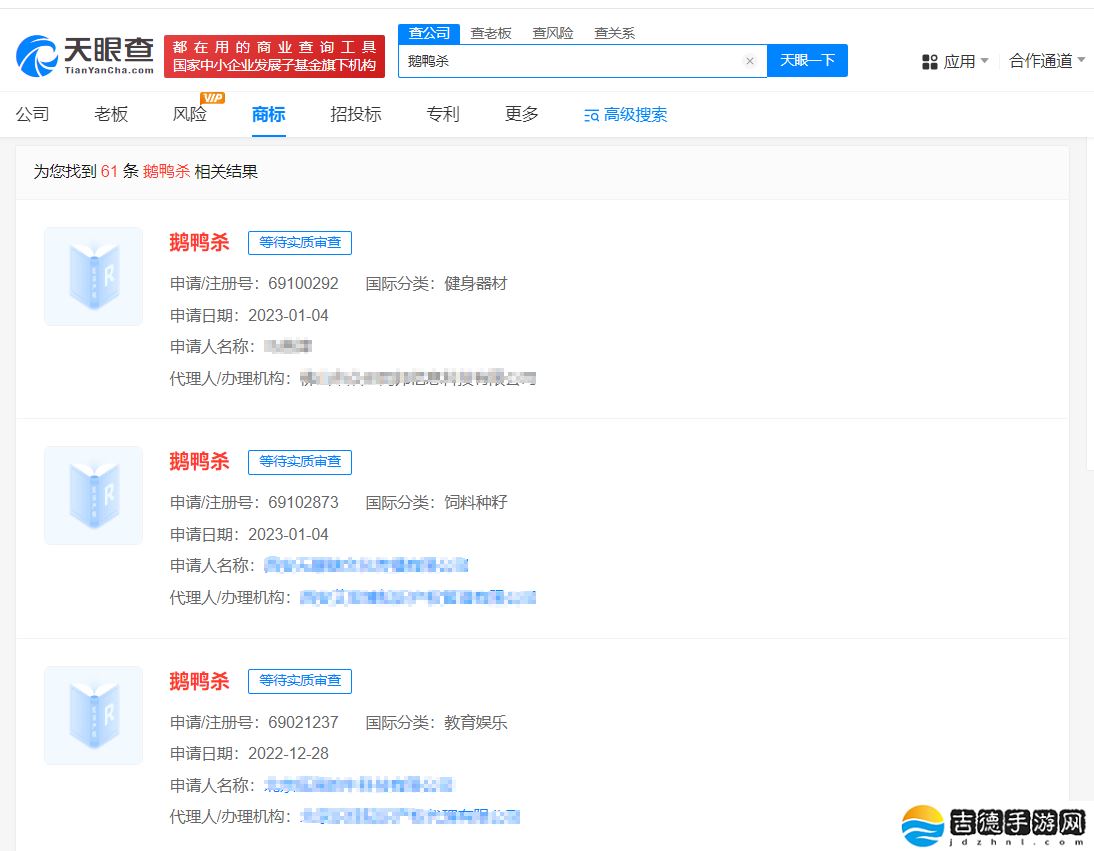Expand the 应用 dropdown menu
Screen dimensions: 1094x851
[984, 61]
